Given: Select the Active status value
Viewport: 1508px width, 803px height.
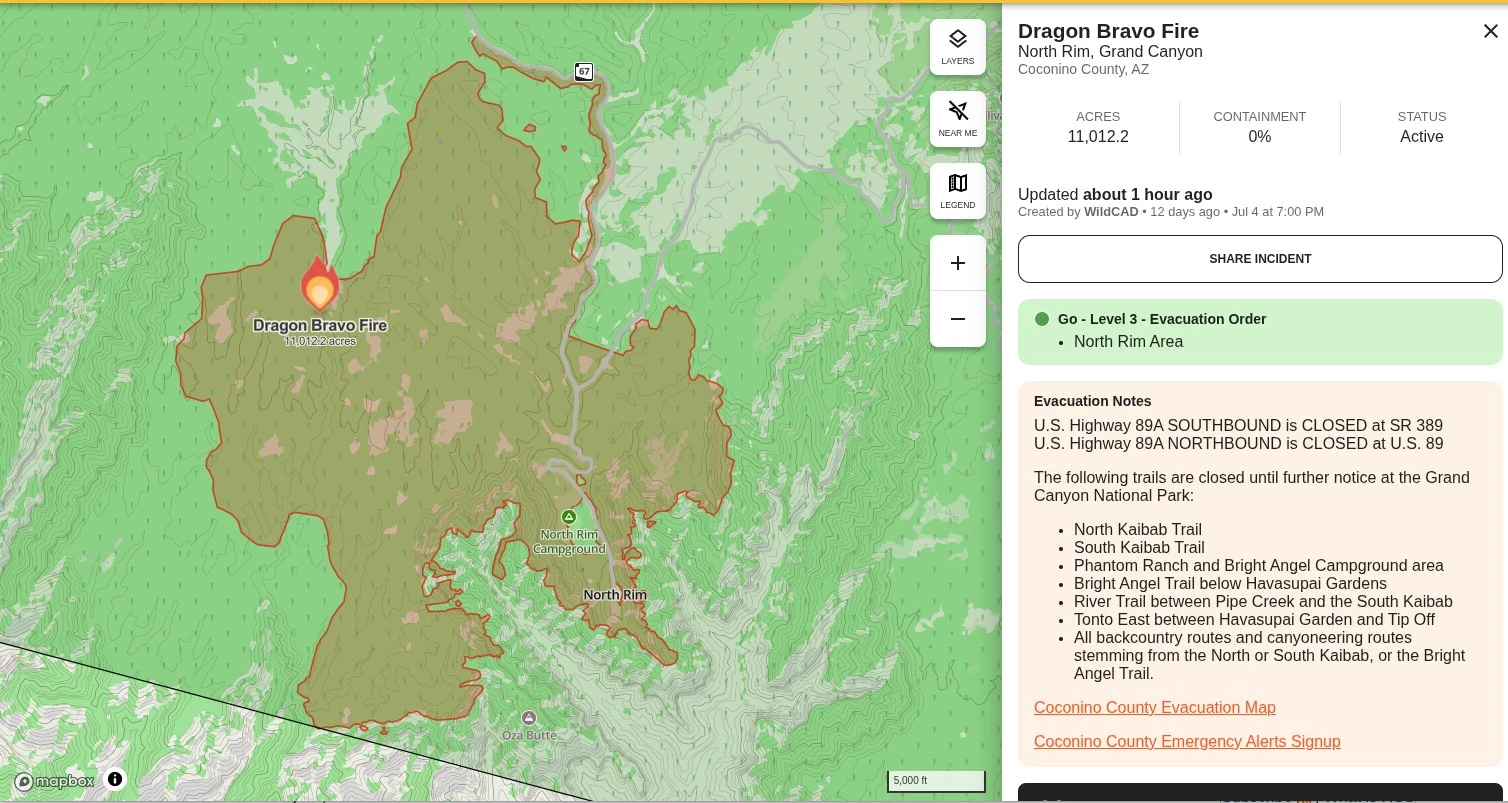Looking at the screenshot, I should (1422, 137).
